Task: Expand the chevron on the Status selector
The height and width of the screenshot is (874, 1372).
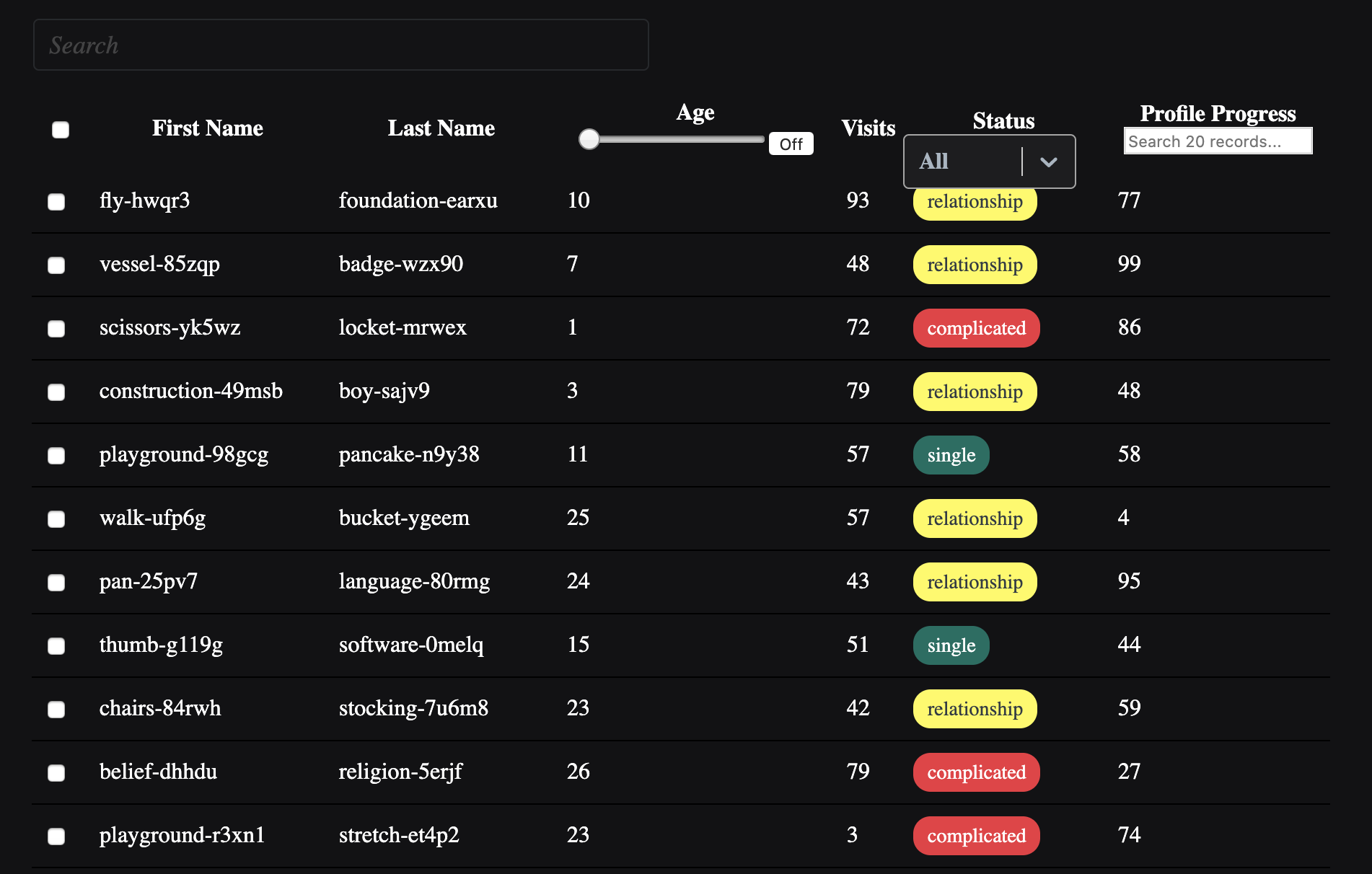Action: [x=1049, y=161]
